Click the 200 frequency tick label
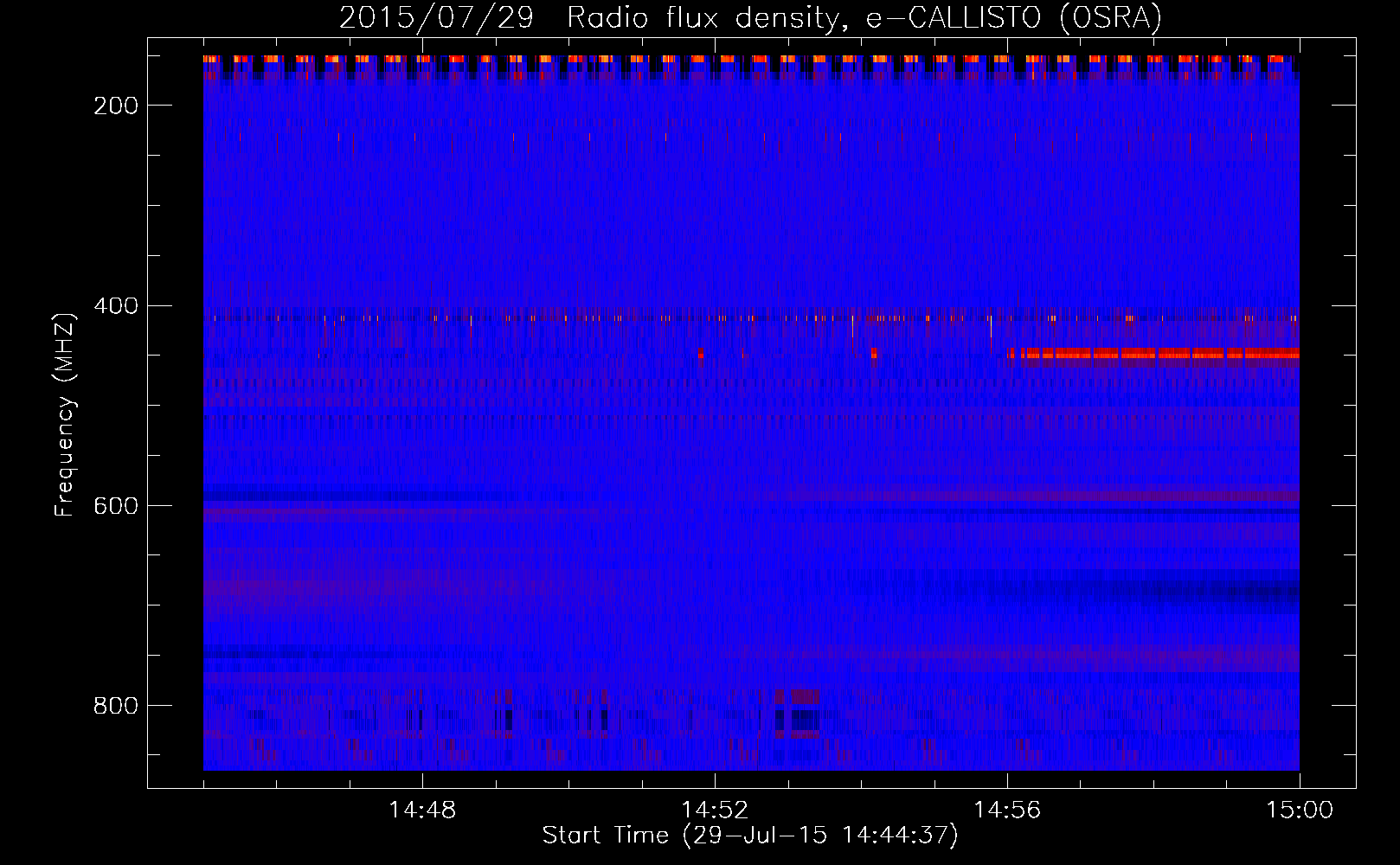 click(x=115, y=106)
